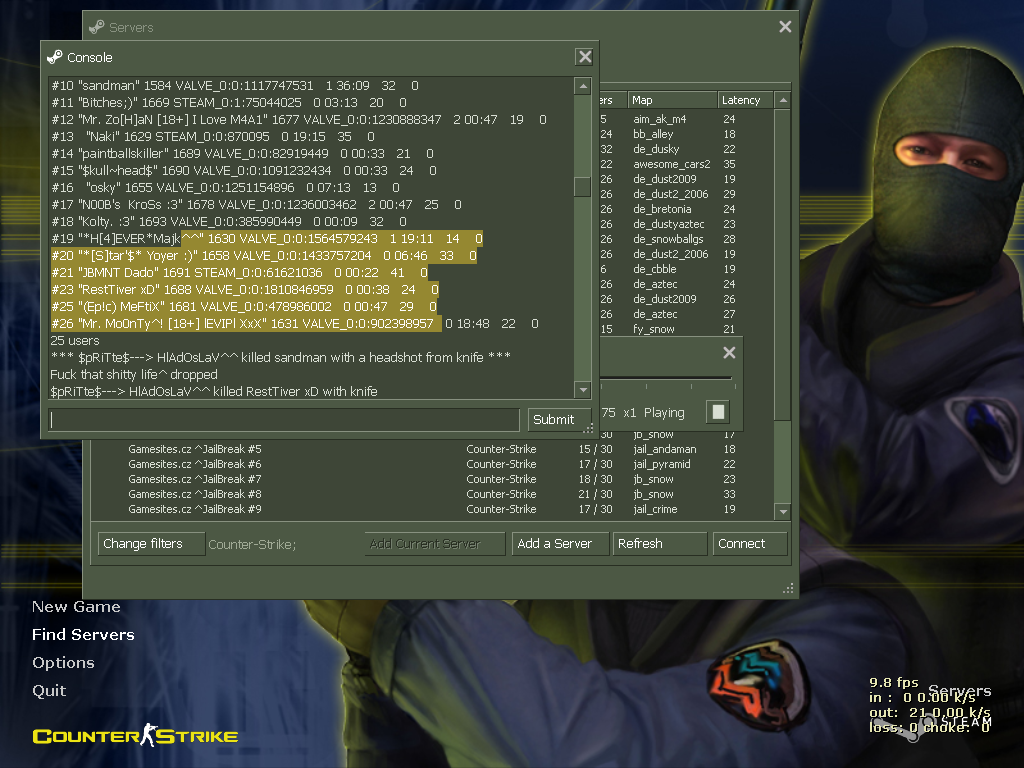The image size is (1024, 768).
Task: Refresh the server list
Action: coord(660,544)
